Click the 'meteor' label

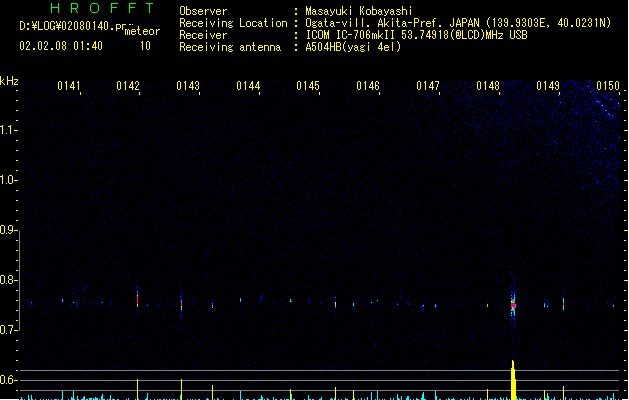[142, 31]
